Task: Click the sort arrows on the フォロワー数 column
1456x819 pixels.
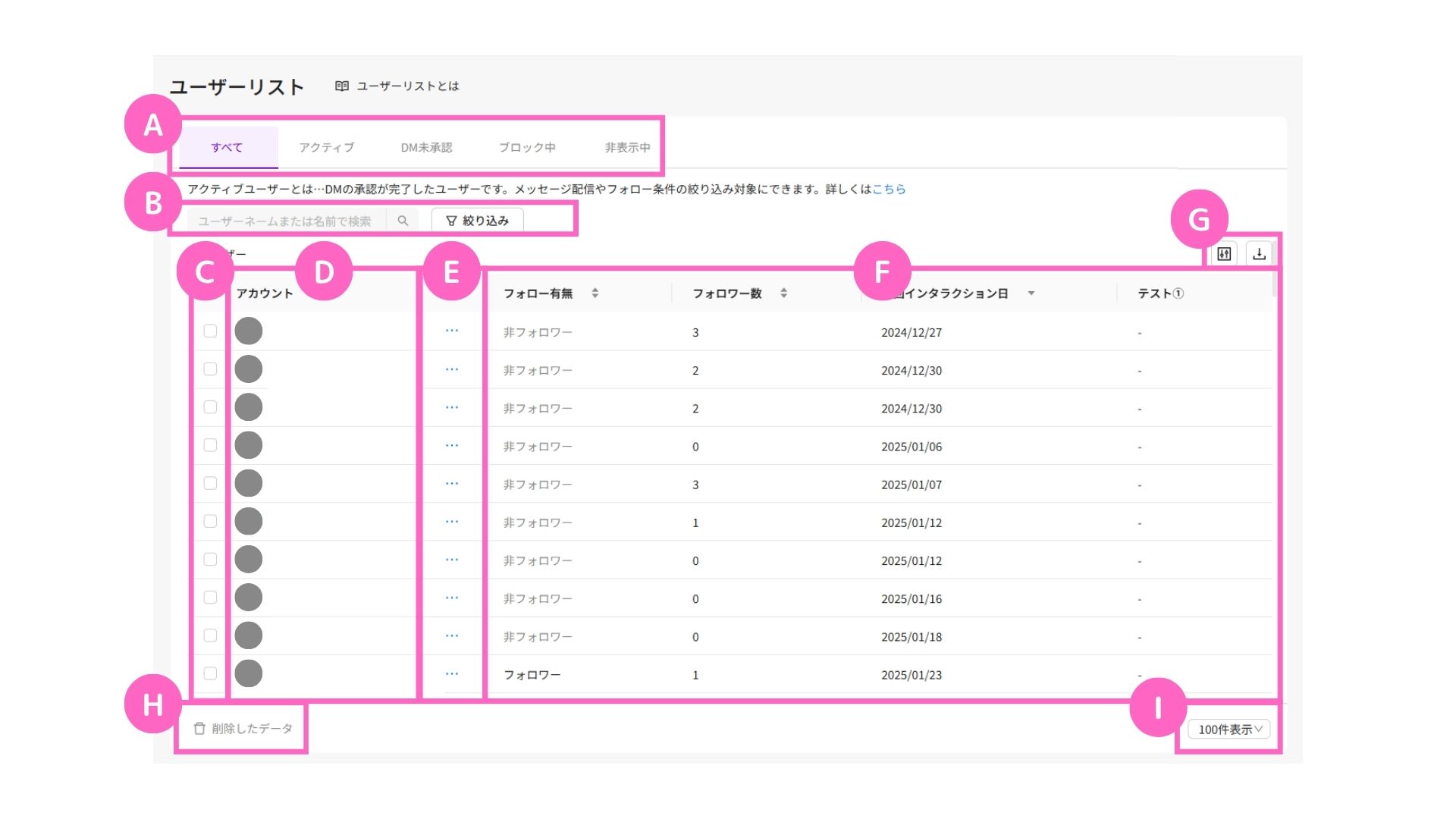Action: pos(783,293)
